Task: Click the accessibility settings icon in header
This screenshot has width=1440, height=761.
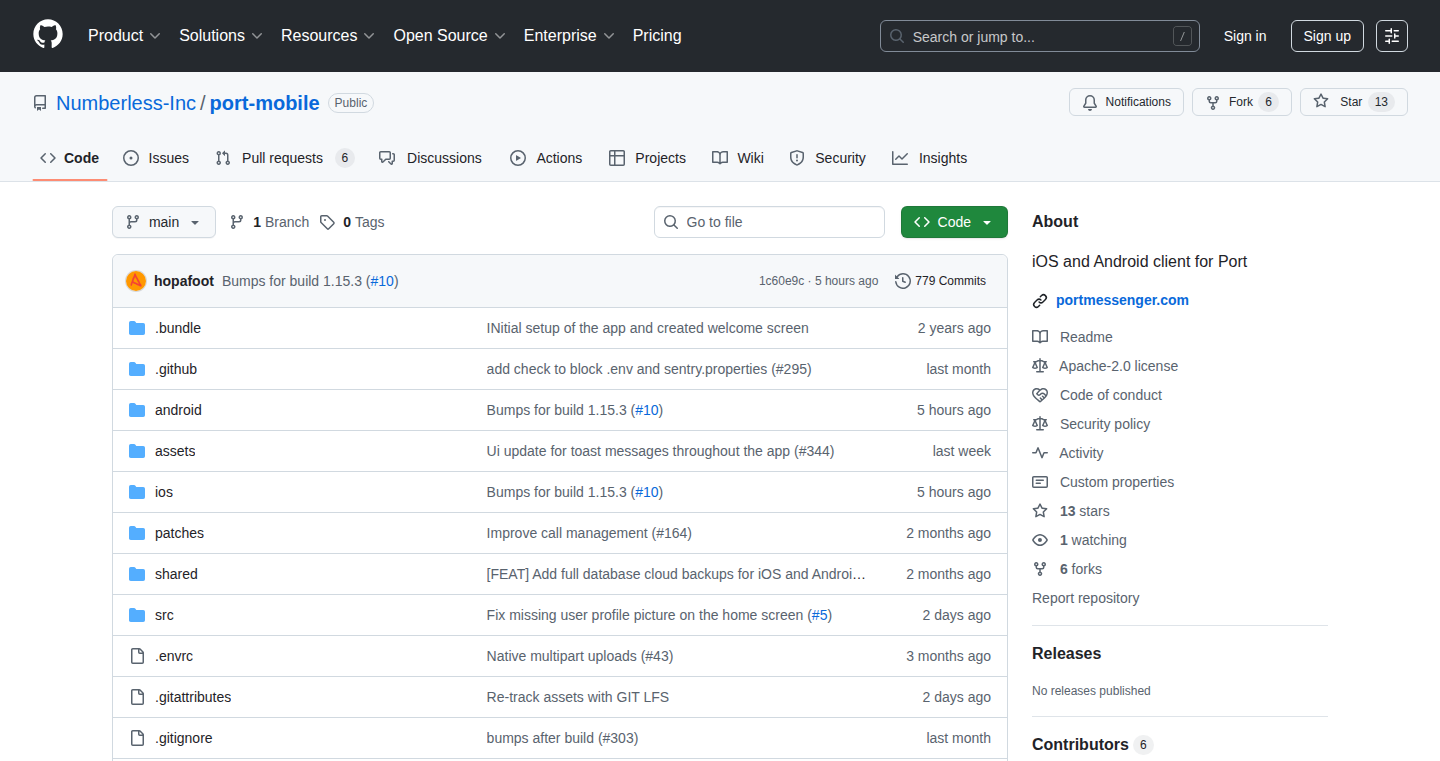Action: click(1392, 36)
